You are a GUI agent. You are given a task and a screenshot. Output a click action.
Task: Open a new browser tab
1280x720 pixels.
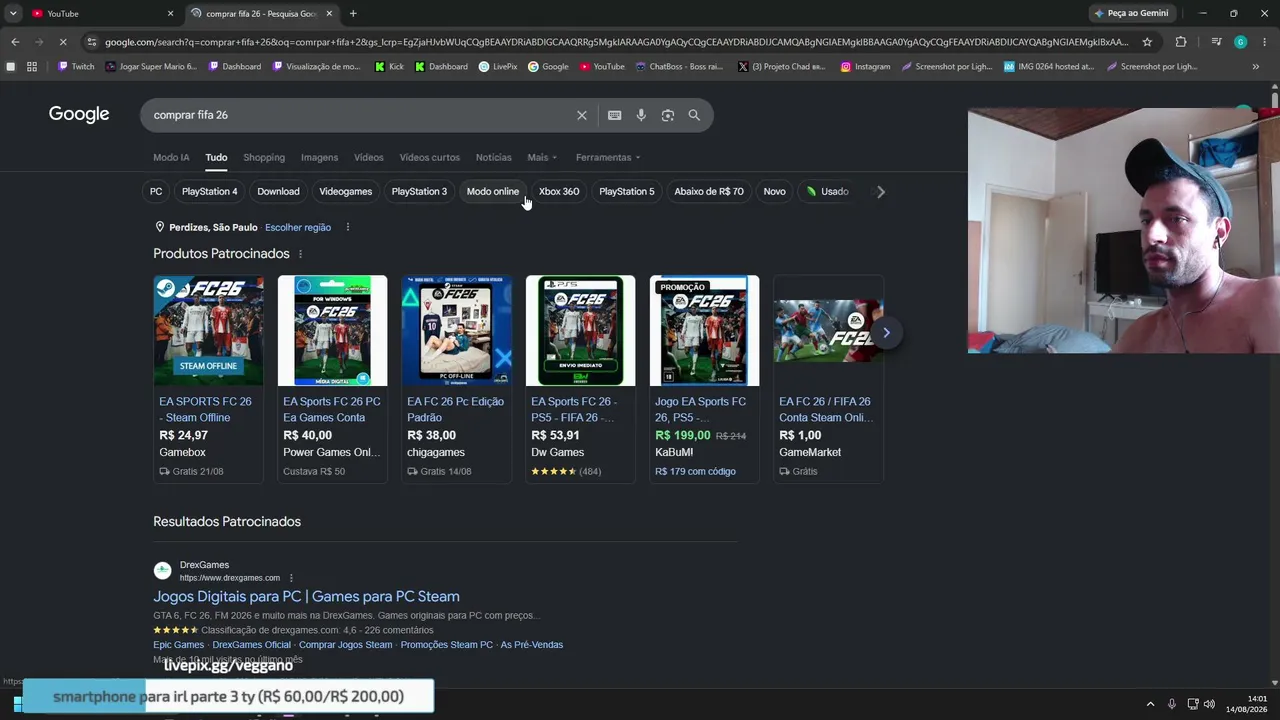click(x=353, y=13)
